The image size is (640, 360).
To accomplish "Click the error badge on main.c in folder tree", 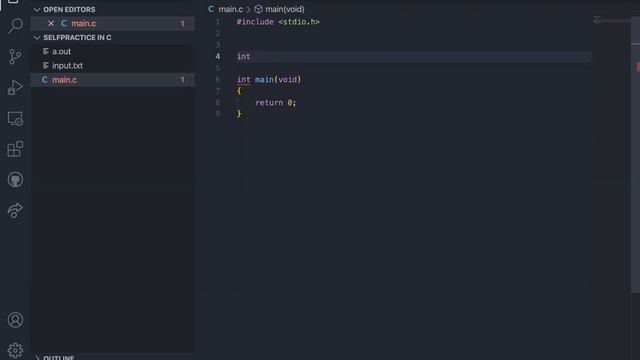I will click(x=182, y=80).
